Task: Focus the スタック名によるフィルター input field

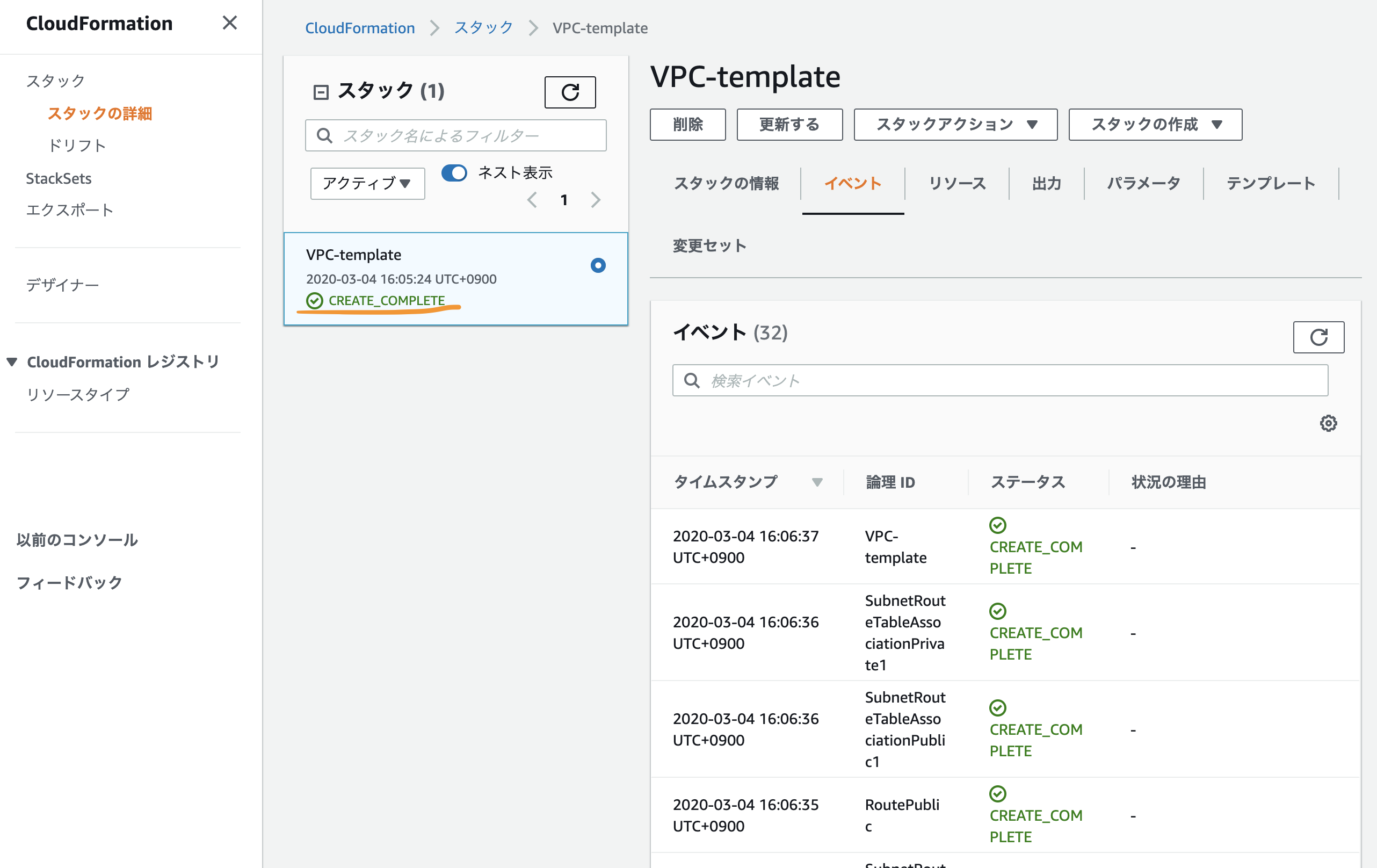Action: [x=455, y=135]
